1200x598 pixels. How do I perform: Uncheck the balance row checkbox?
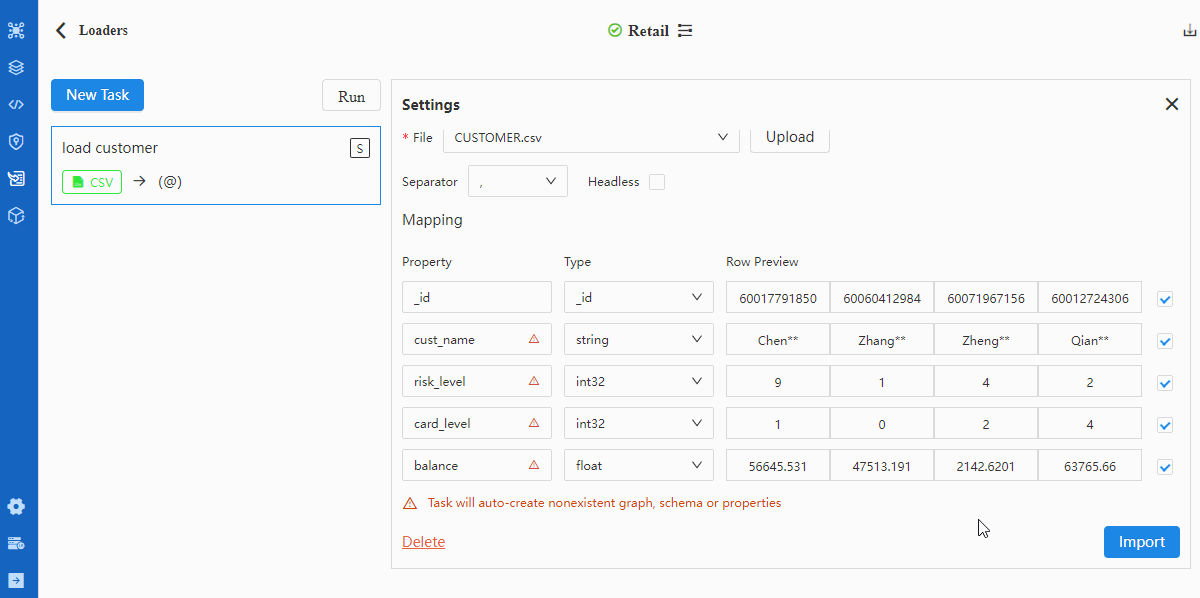click(x=1165, y=467)
